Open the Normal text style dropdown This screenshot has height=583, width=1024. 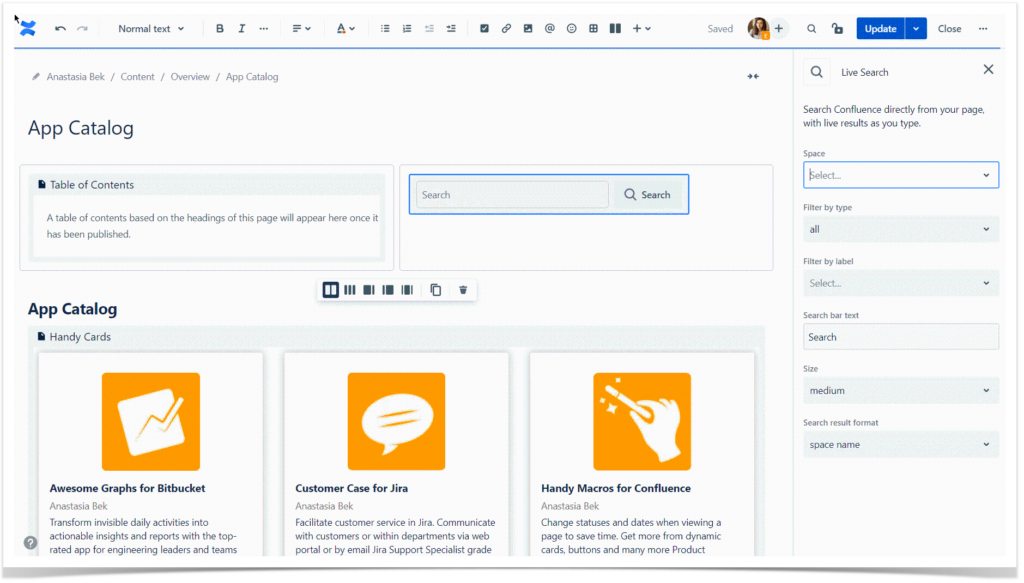(x=150, y=28)
